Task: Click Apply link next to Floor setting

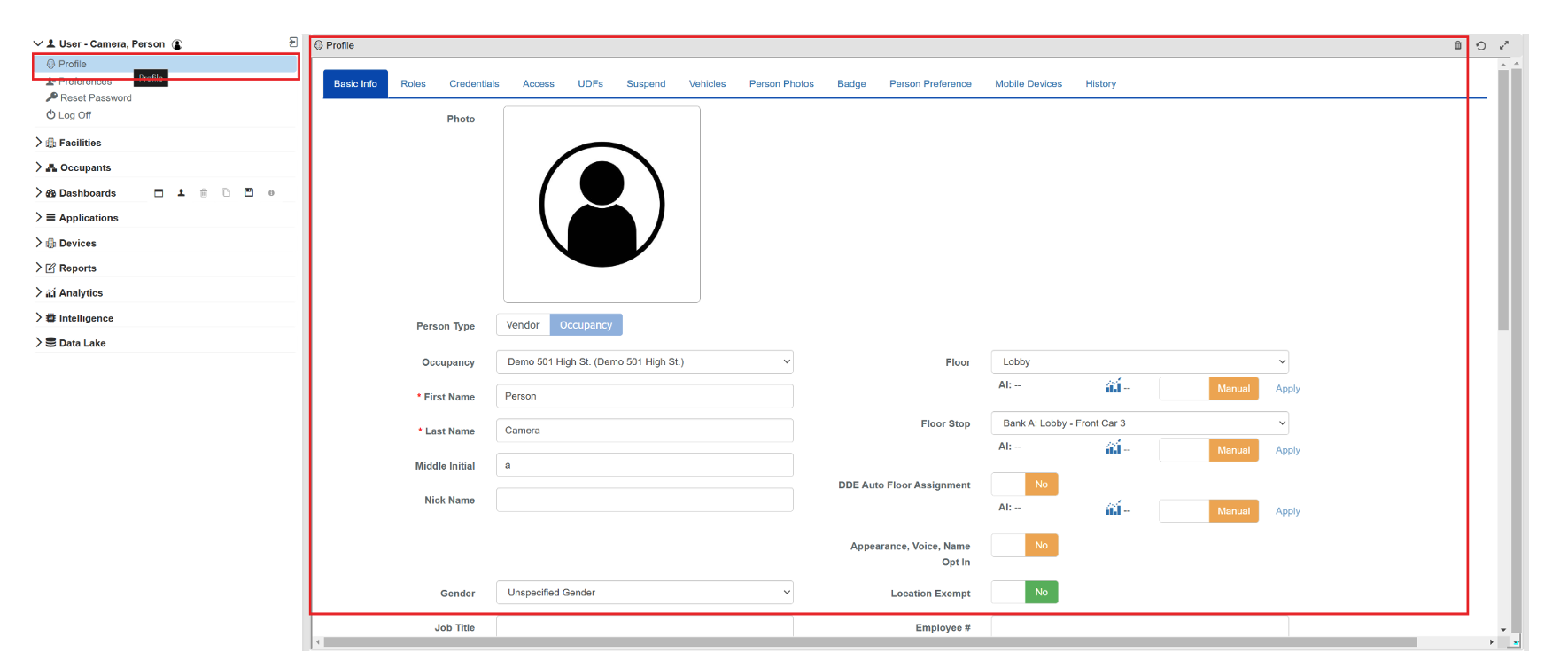Action: click(x=1287, y=389)
